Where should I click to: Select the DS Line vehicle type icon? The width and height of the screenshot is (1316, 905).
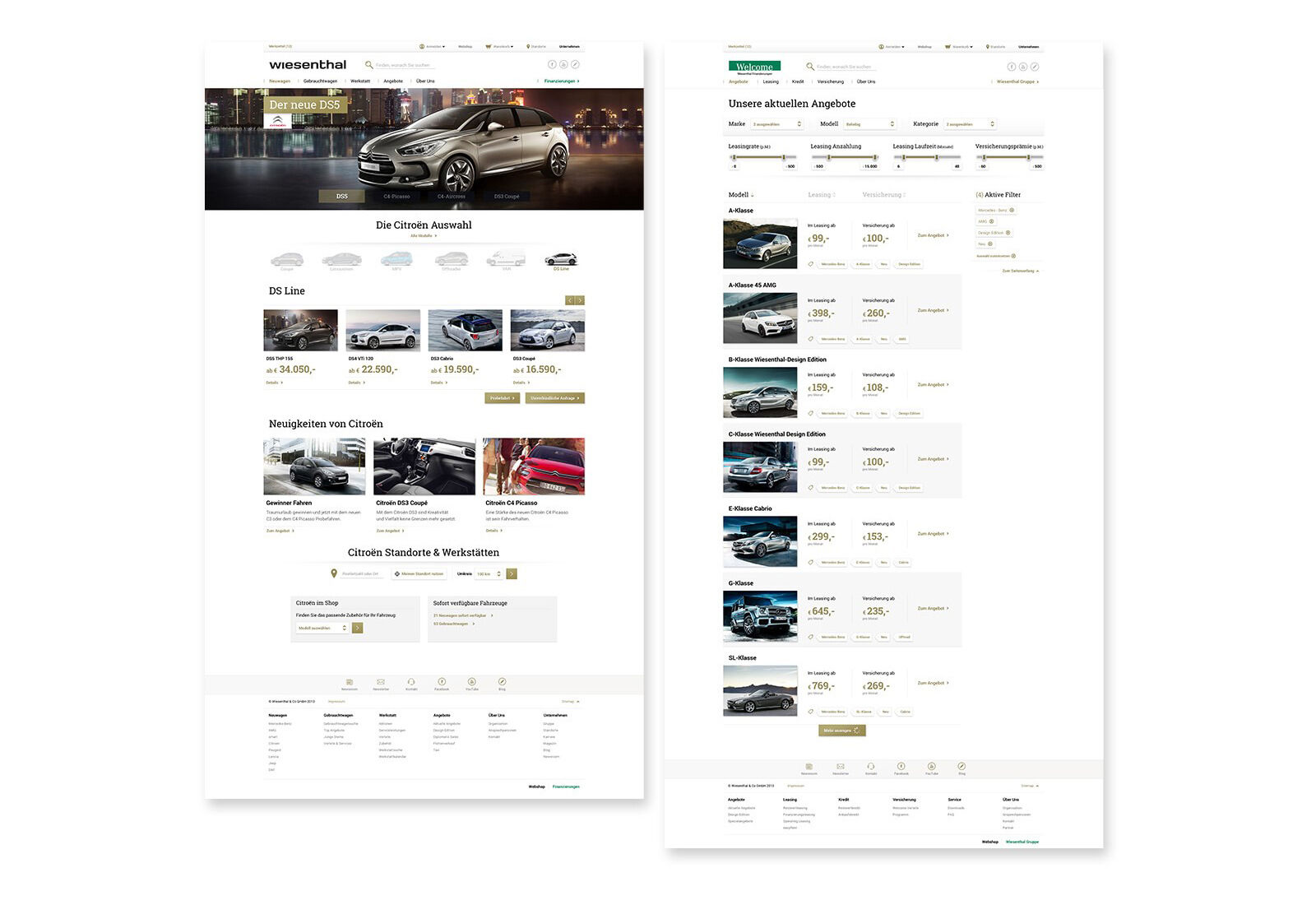pyautogui.click(x=561, y=261)
